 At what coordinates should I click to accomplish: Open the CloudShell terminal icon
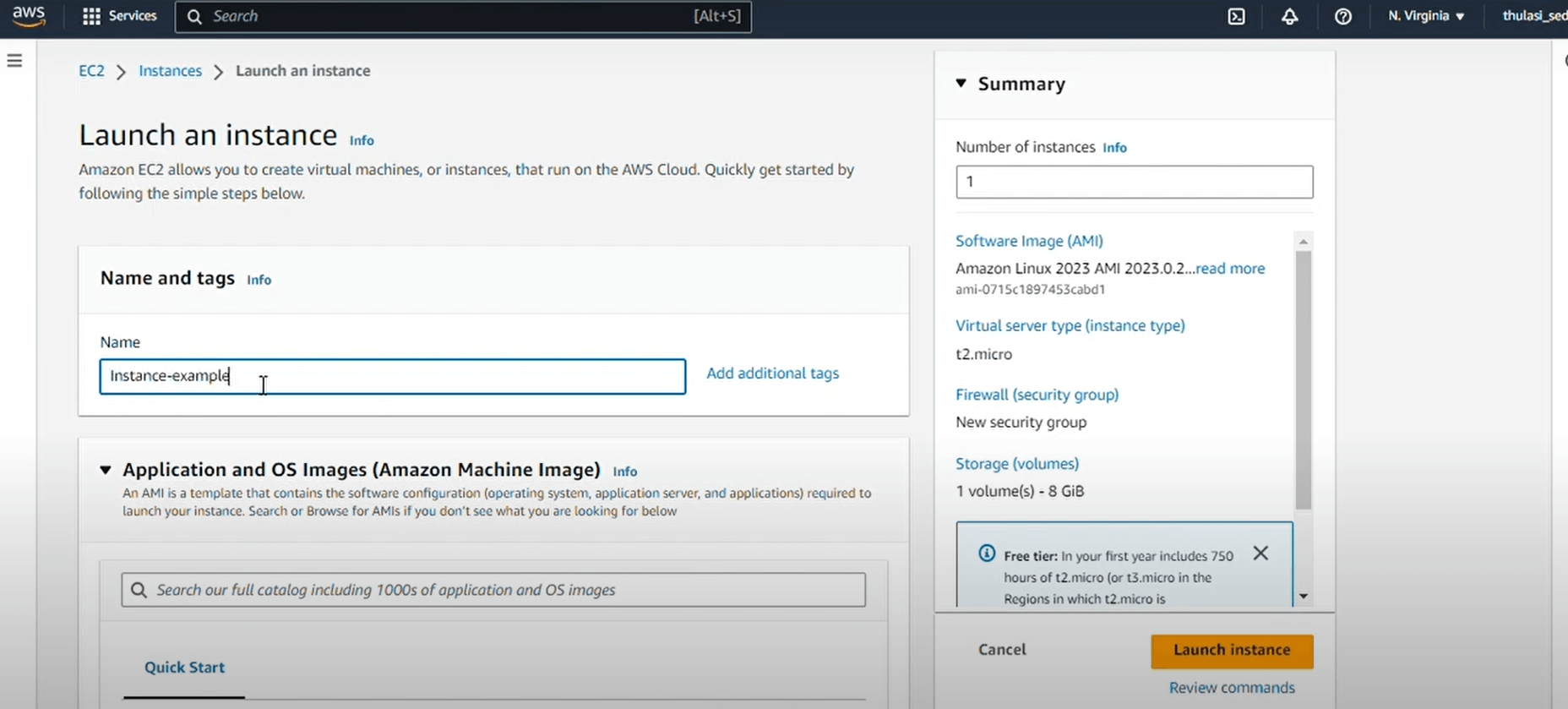(1236, 17)
